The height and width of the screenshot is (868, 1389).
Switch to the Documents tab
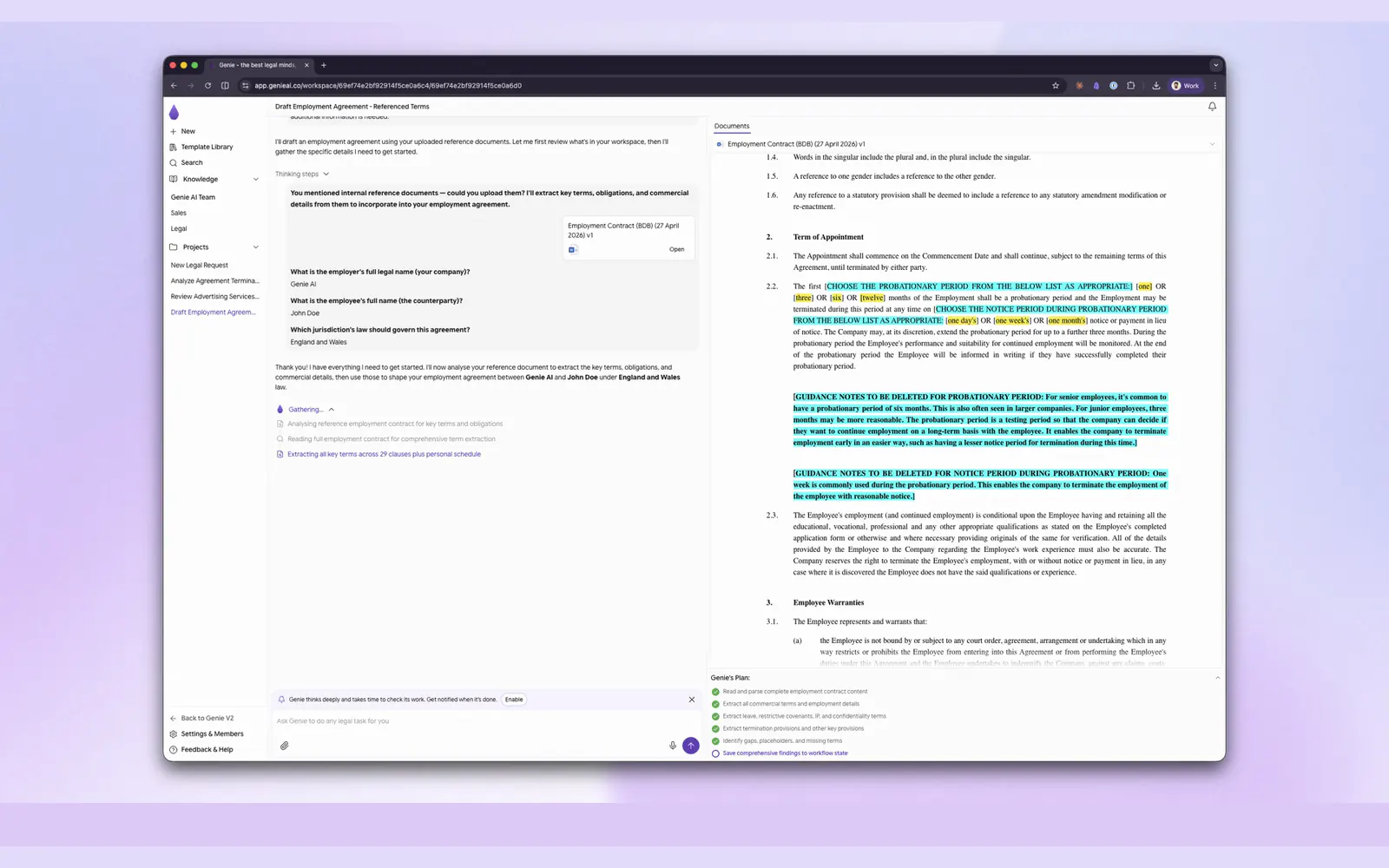pyautogui.click(x=731, y=126)
